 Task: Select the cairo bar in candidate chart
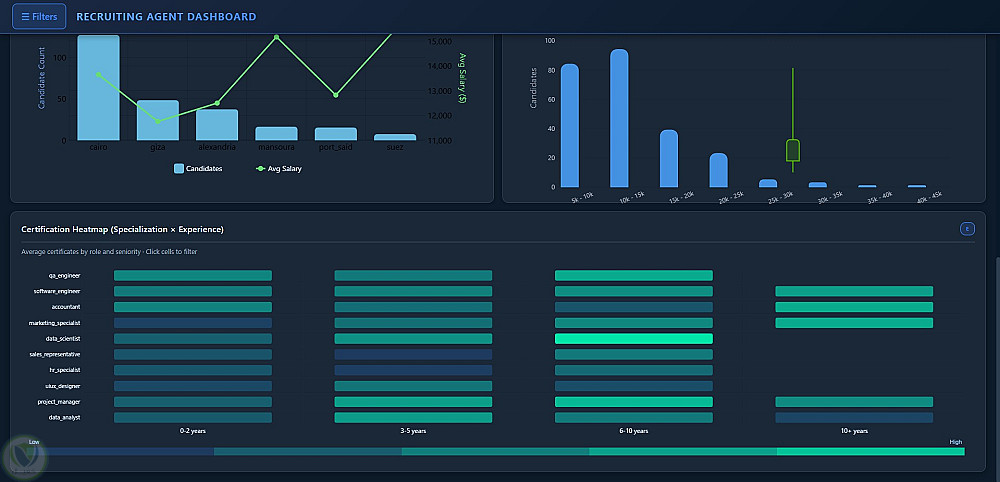click(x=98, y=87)
